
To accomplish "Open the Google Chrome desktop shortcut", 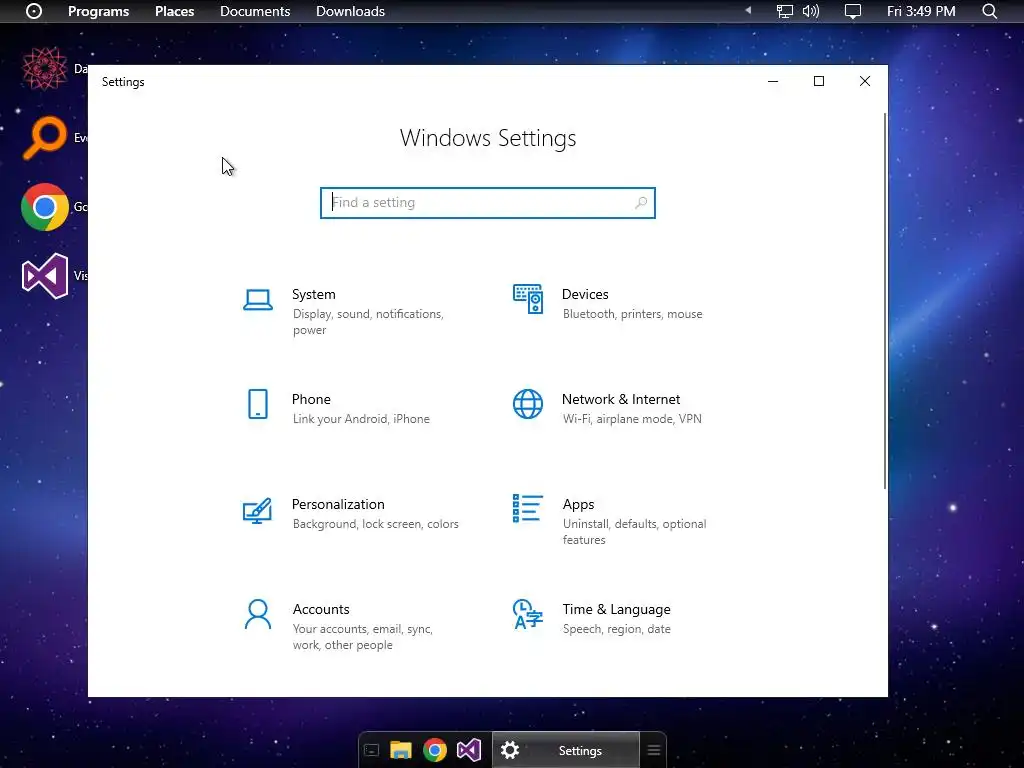I will (44, 207).
